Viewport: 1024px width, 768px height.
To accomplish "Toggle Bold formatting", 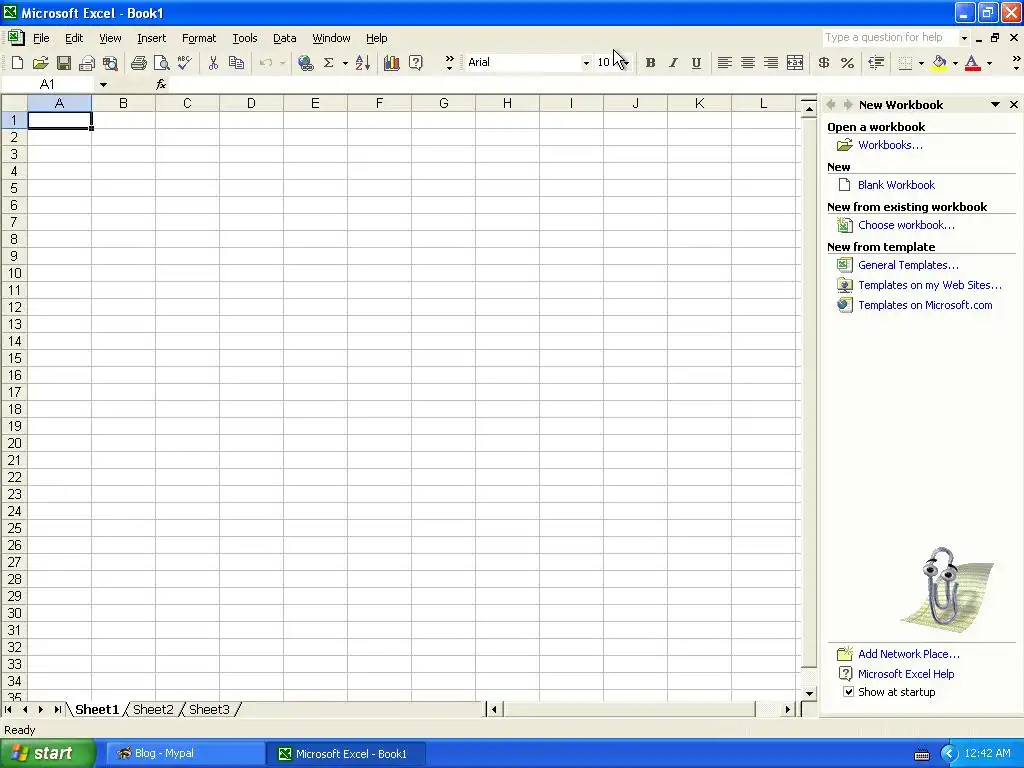I will pyautogui.click(x=650, y=63).
